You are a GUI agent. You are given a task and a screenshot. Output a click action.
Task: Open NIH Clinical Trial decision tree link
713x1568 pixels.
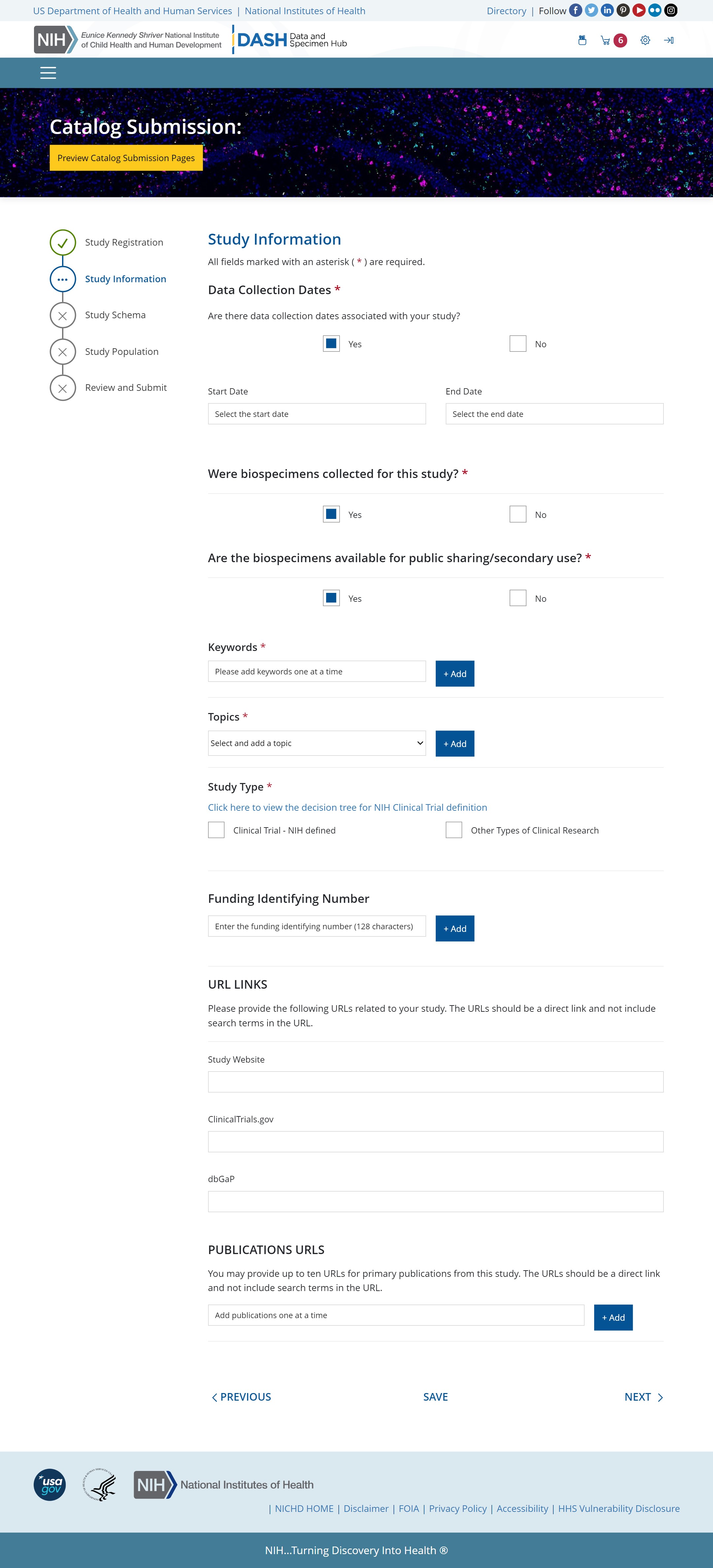pyautogui.click(x=347, y=808)
